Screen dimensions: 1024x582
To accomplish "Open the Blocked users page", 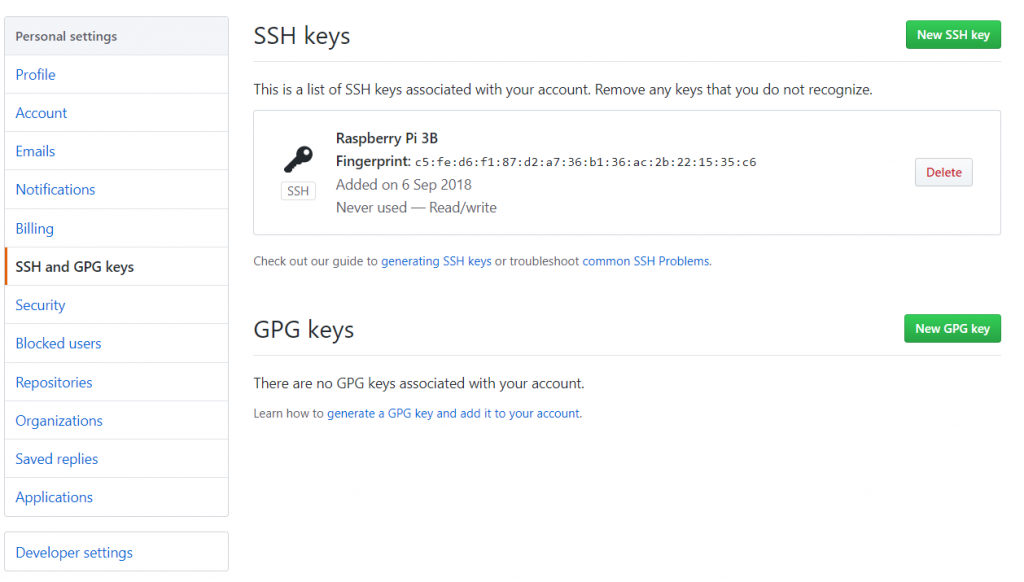I will tap(59, 343).
